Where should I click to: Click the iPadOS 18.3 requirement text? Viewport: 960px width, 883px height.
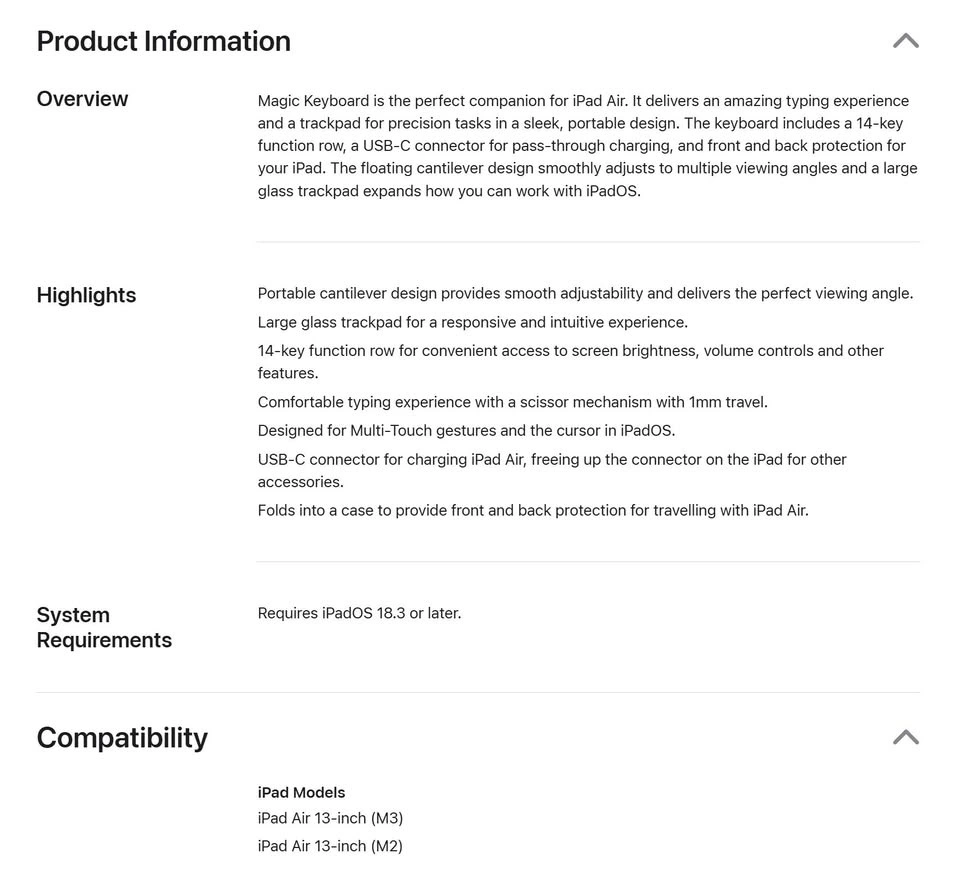pos(359,613)
